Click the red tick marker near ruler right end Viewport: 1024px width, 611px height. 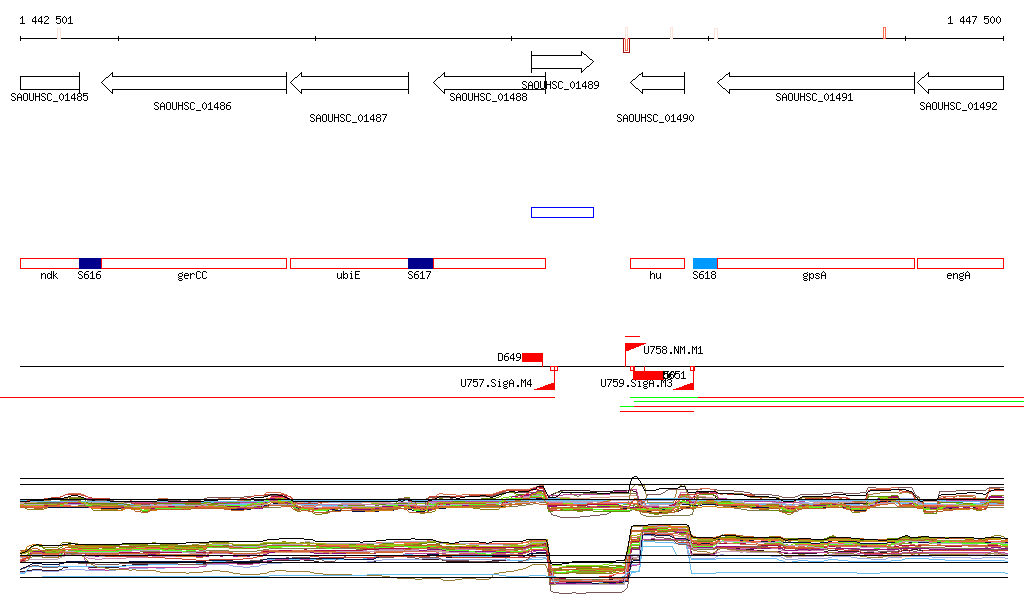click(884, 33)
